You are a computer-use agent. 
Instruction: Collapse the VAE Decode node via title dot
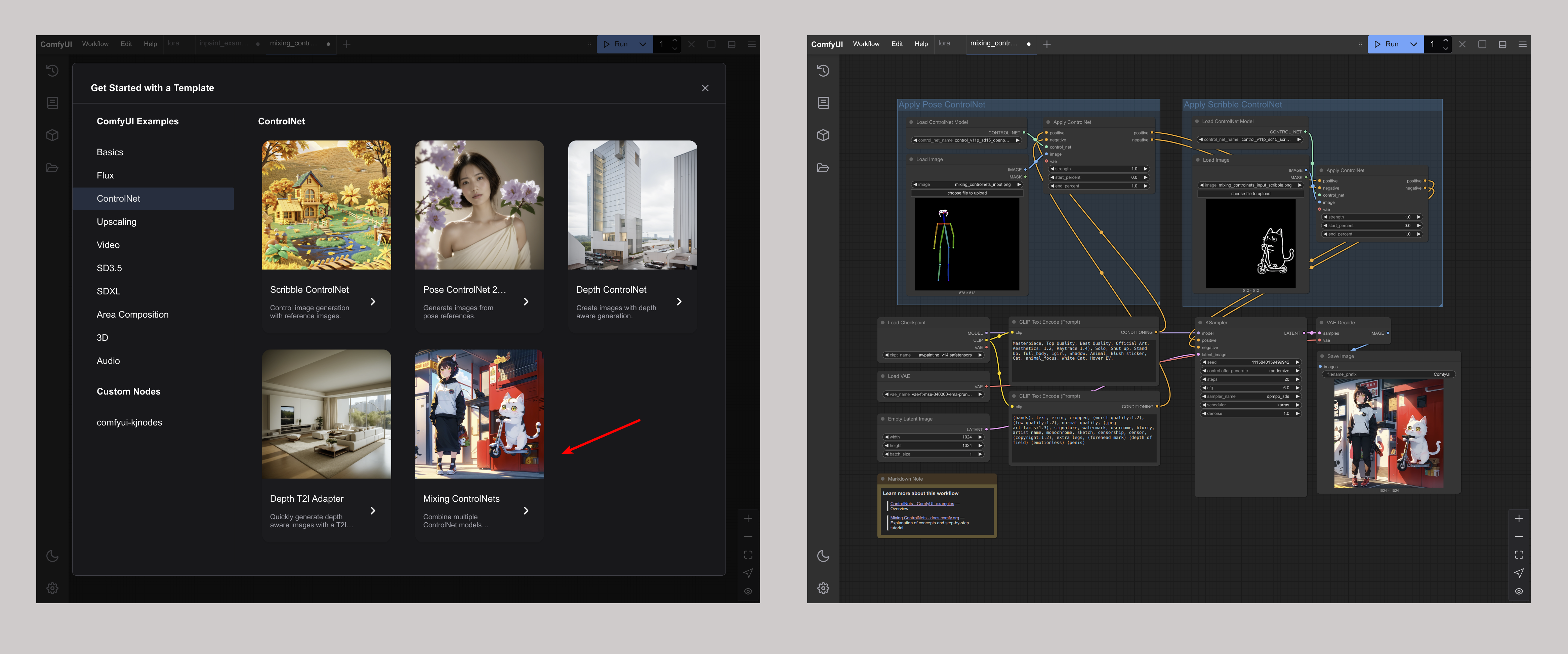coord(1321,323)
